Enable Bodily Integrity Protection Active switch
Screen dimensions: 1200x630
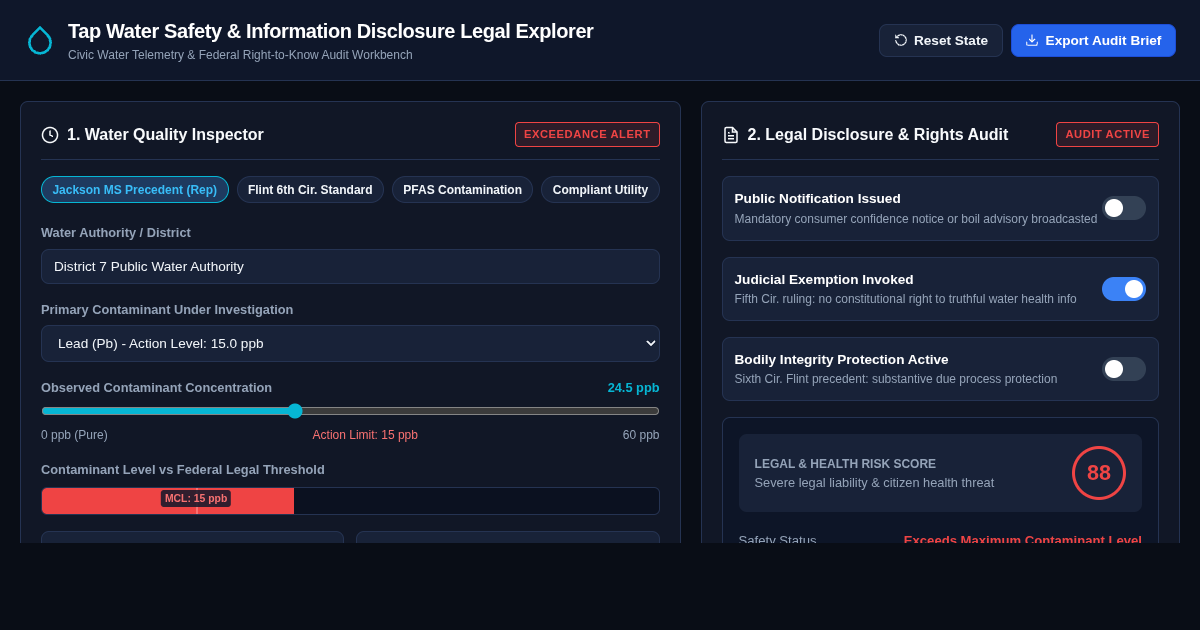point(1124,369)
